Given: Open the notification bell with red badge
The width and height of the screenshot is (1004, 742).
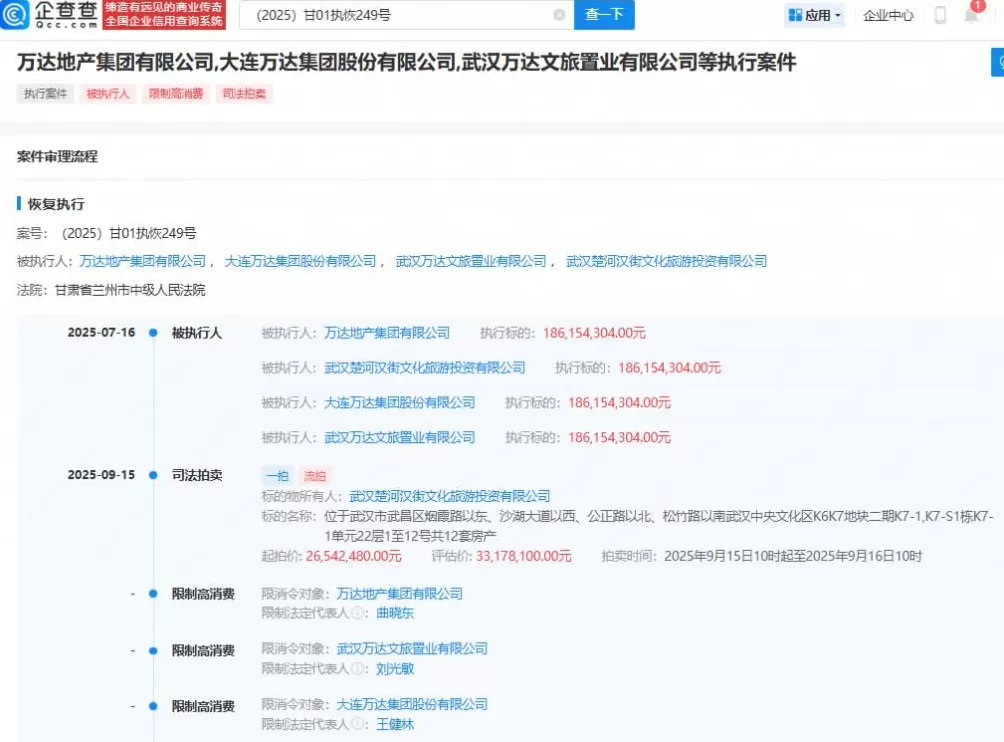Looking at the screenshot, I should 973,13.
